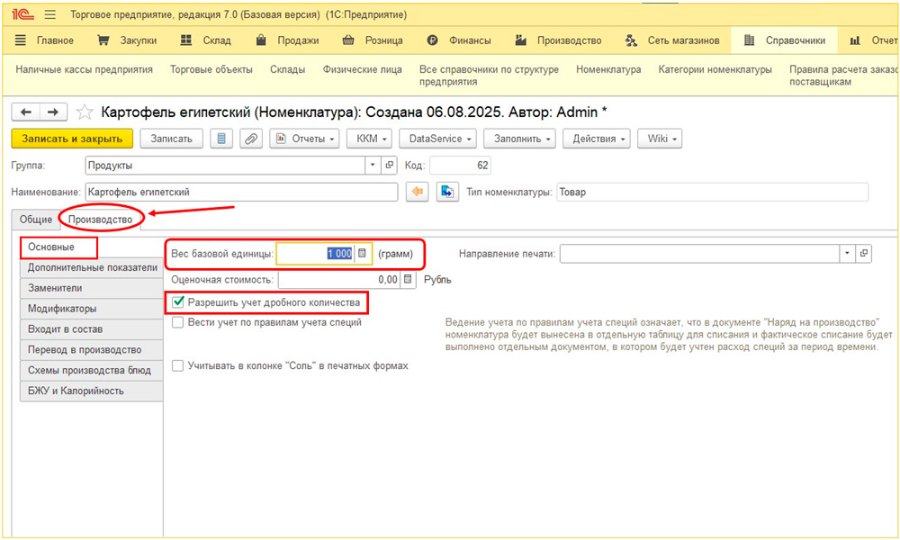Image resolution: width=900 pixels, height=540 pixels.
Task: Open the Финансы section
Action: [459, 40]
